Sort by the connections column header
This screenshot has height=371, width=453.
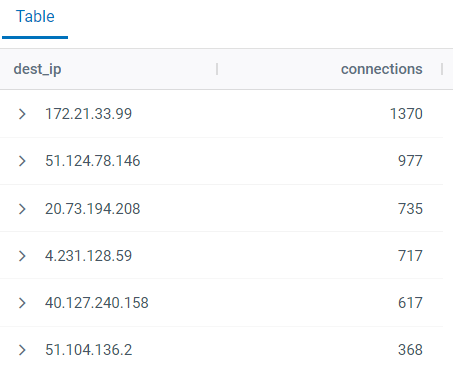[382, 69]
